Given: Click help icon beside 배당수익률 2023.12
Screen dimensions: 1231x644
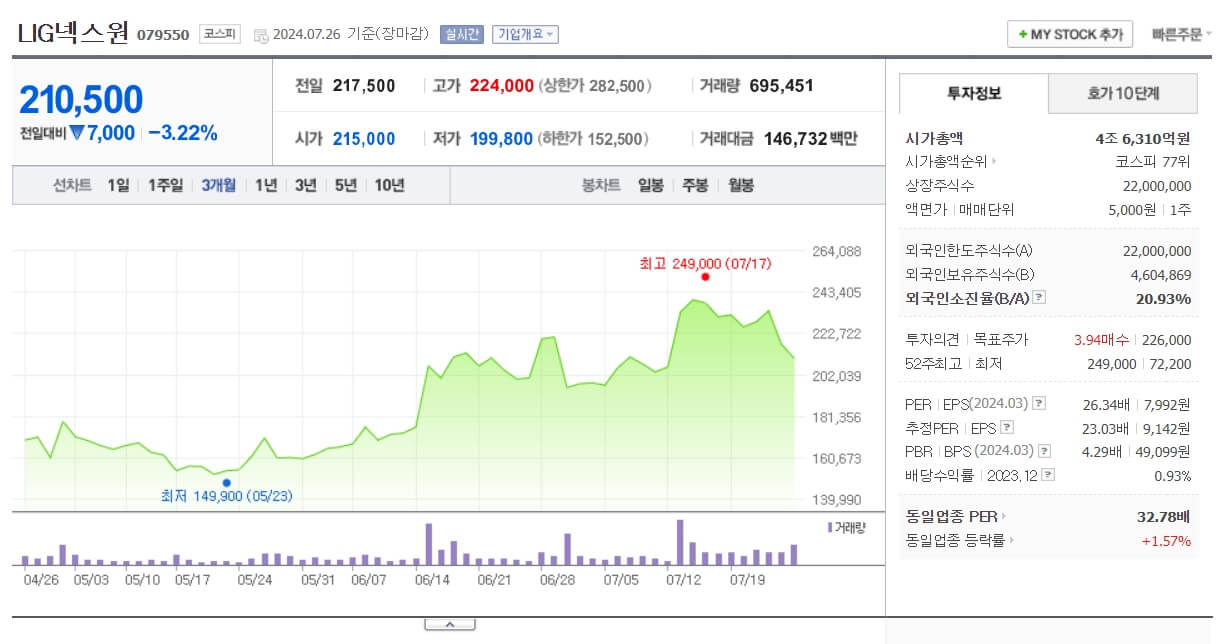Looking at the screenshot, I should click(1048, 476).
